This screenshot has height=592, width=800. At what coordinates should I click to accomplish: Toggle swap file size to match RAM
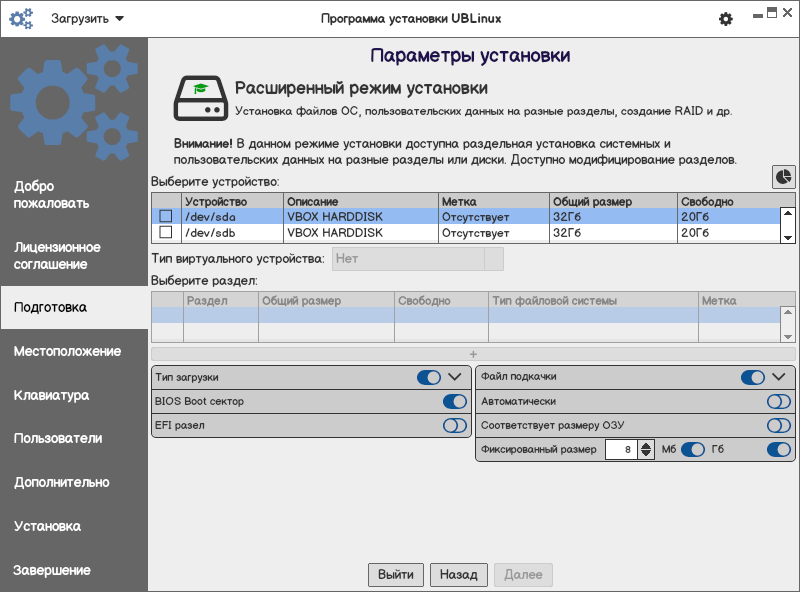pos(779,426)
